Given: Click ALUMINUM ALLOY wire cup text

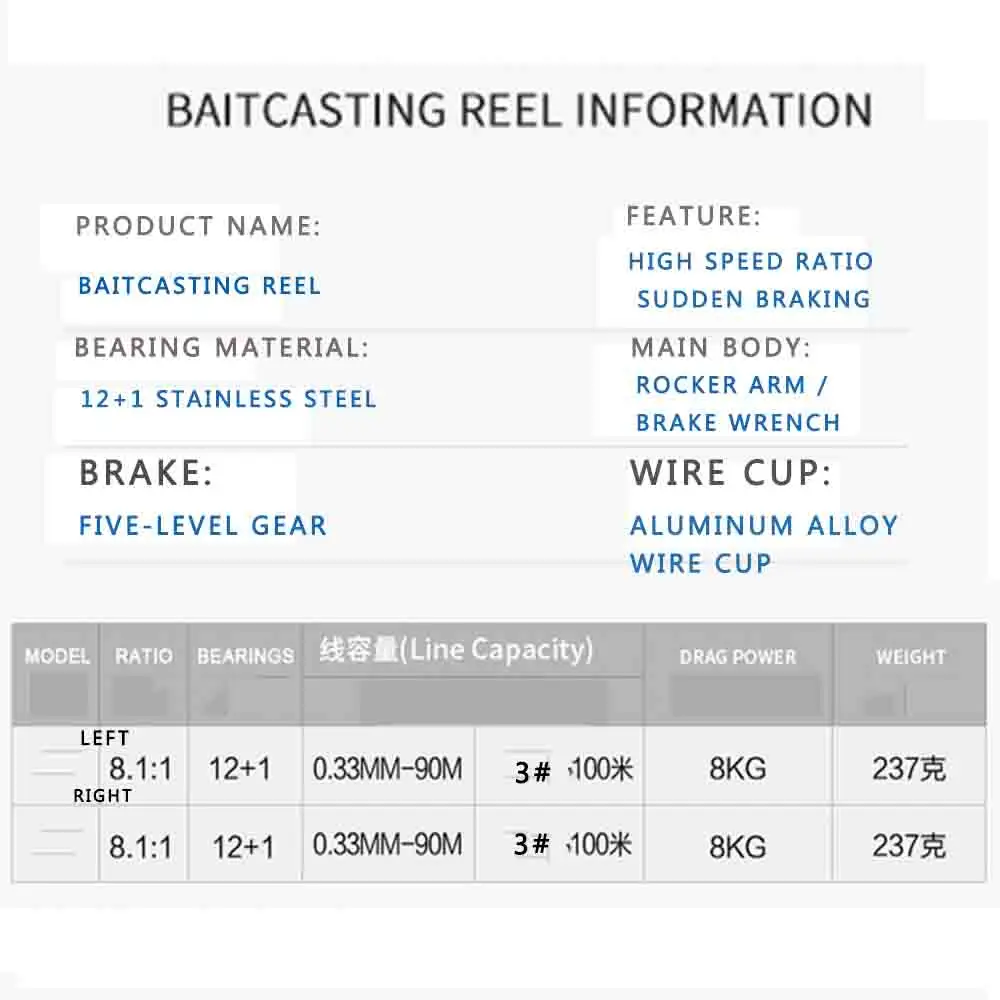Looking at the screenshot, I should (764, 526).
